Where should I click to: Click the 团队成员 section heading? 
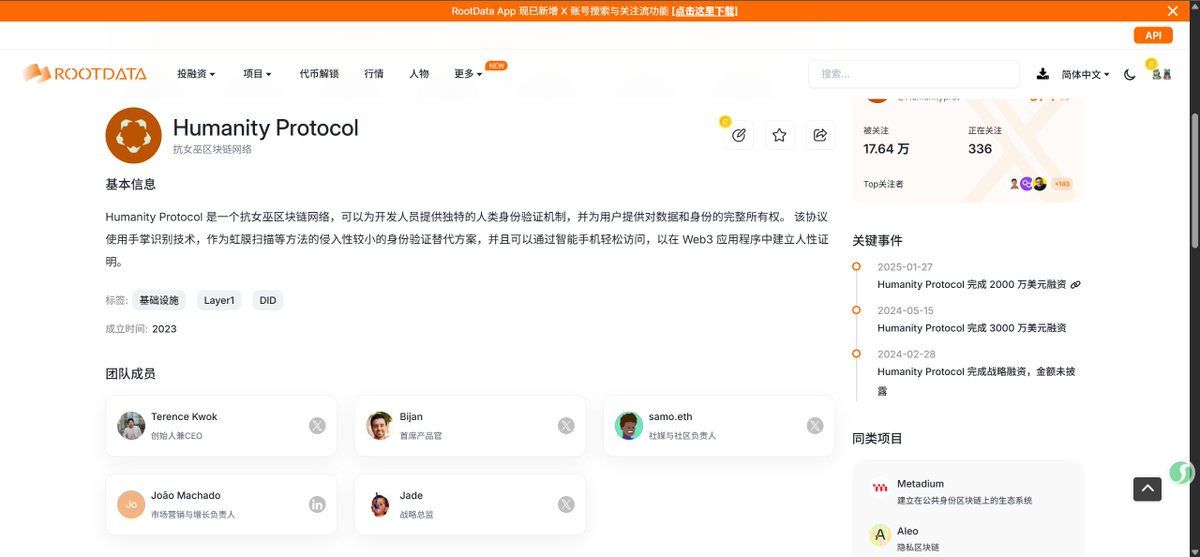click(x=130, y=373)
